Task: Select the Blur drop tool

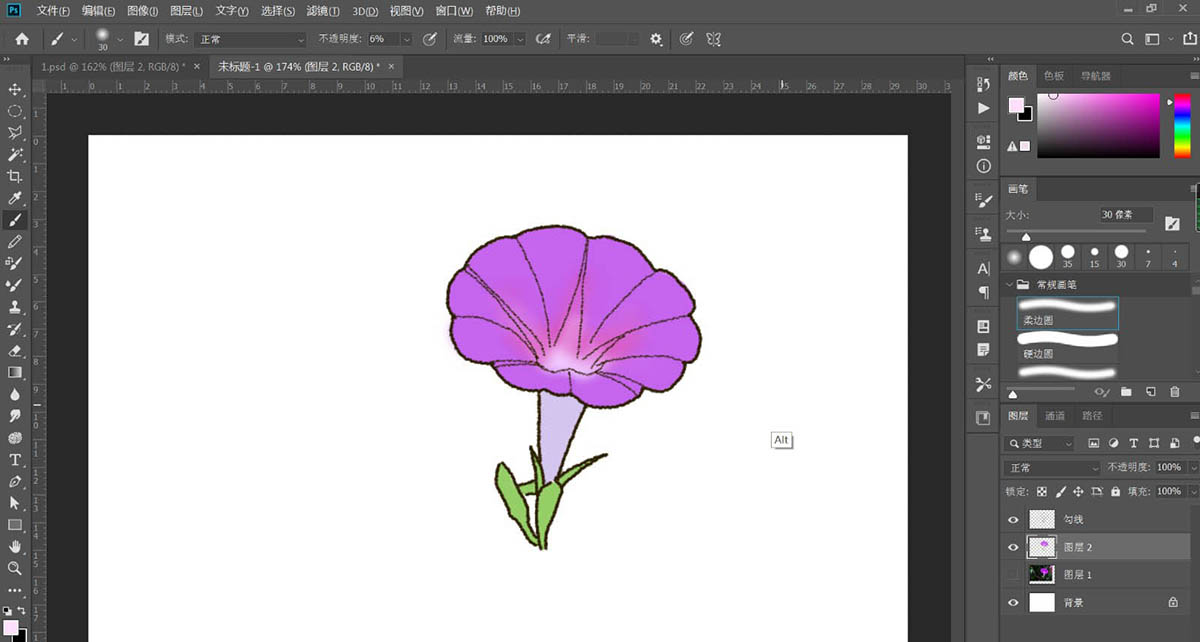Action: (x=15, y=394)
